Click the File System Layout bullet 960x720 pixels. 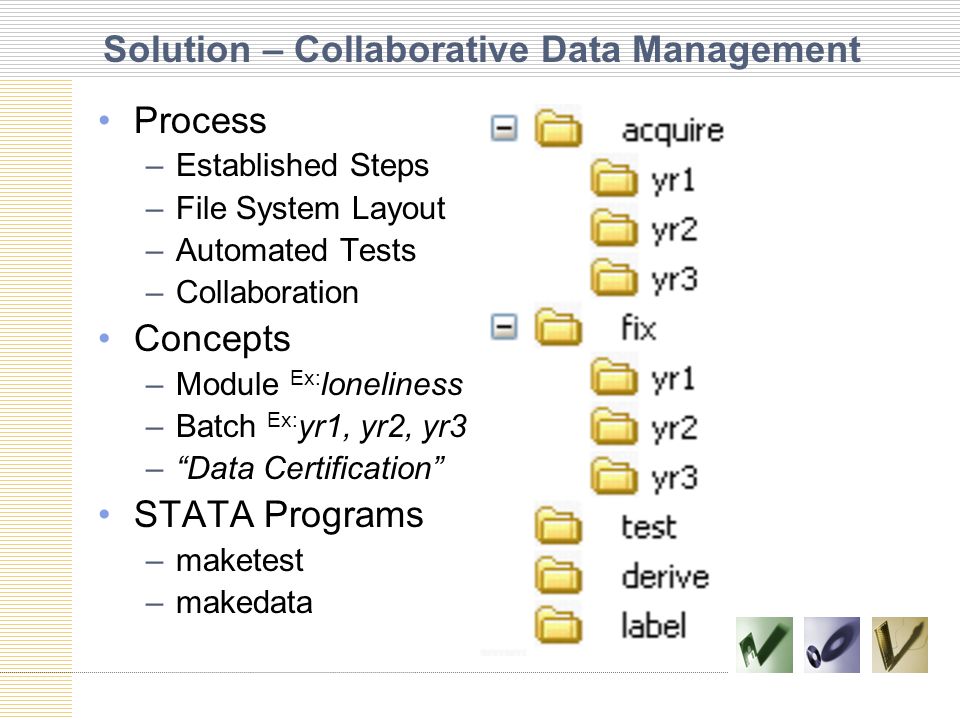pos(310,208)
